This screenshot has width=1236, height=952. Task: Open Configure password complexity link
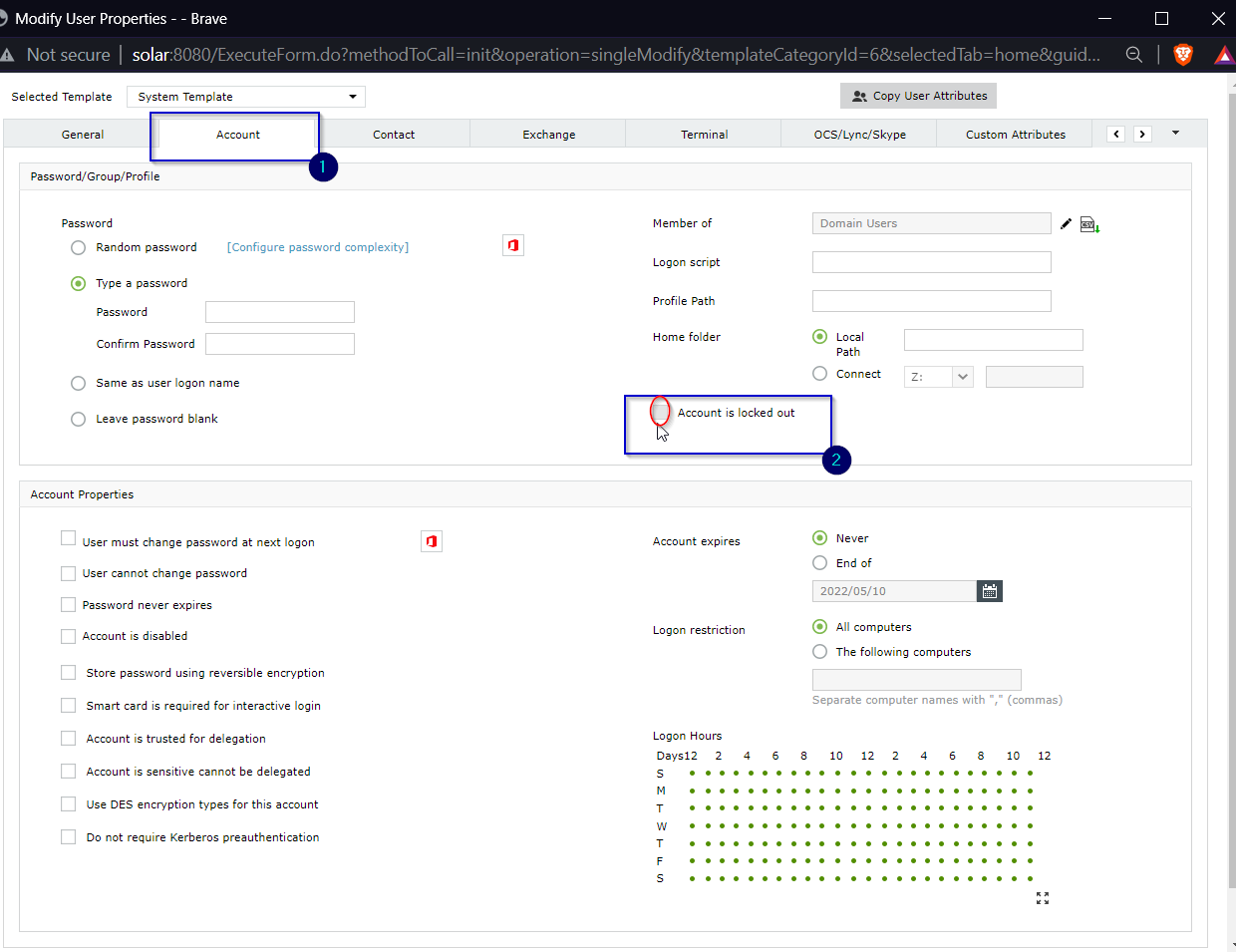click(318, 247)
